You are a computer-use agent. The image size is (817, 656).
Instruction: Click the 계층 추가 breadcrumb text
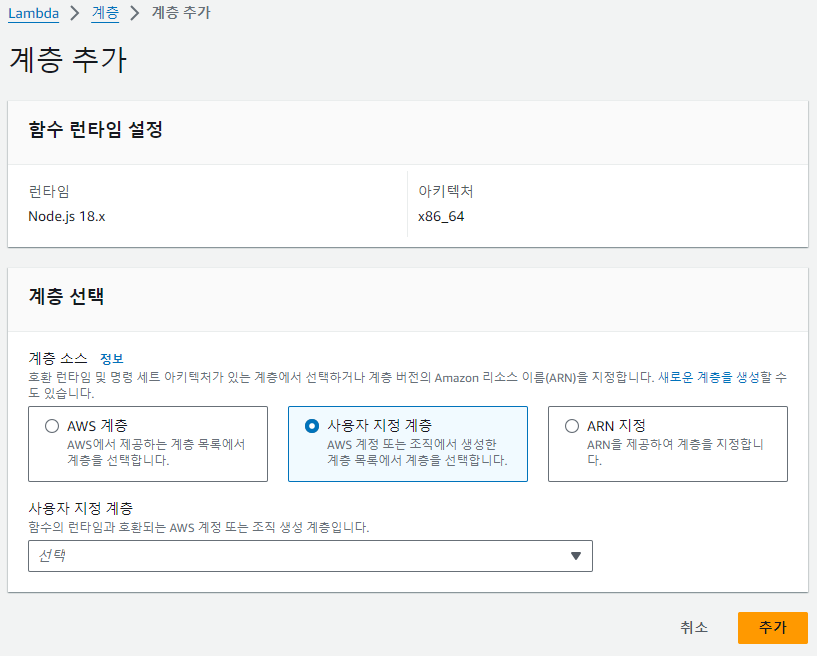pyautogui.click(x=181, y=13)
